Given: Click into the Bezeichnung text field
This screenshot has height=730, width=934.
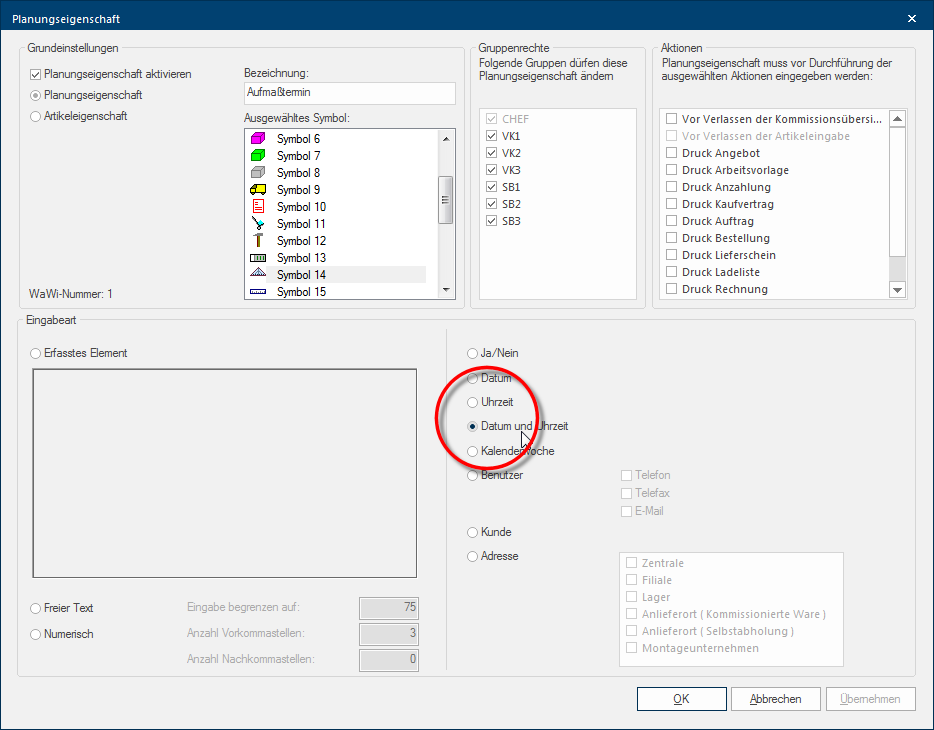Looking at the screenshot, I should 349,93.
